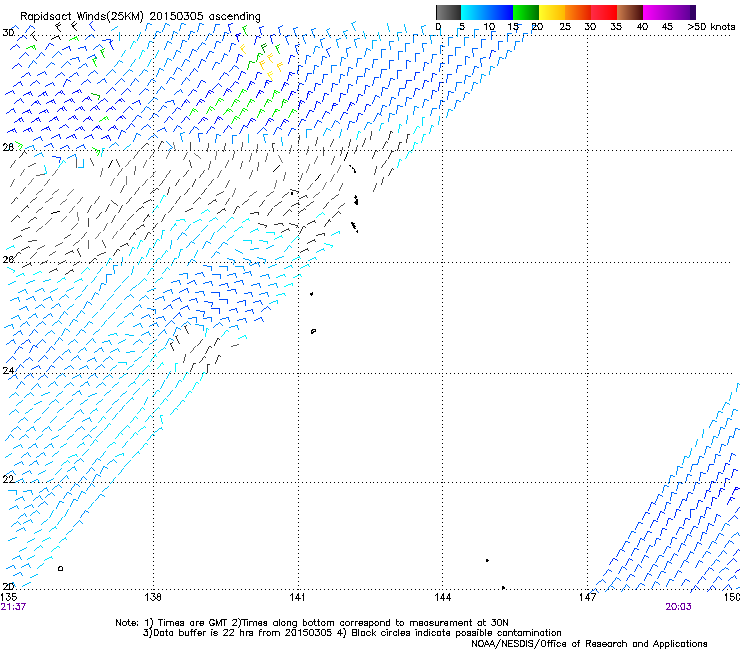Click the latitude label 28
The width and height of the screenshot is (740, 650).
click(x=8, y=147)
